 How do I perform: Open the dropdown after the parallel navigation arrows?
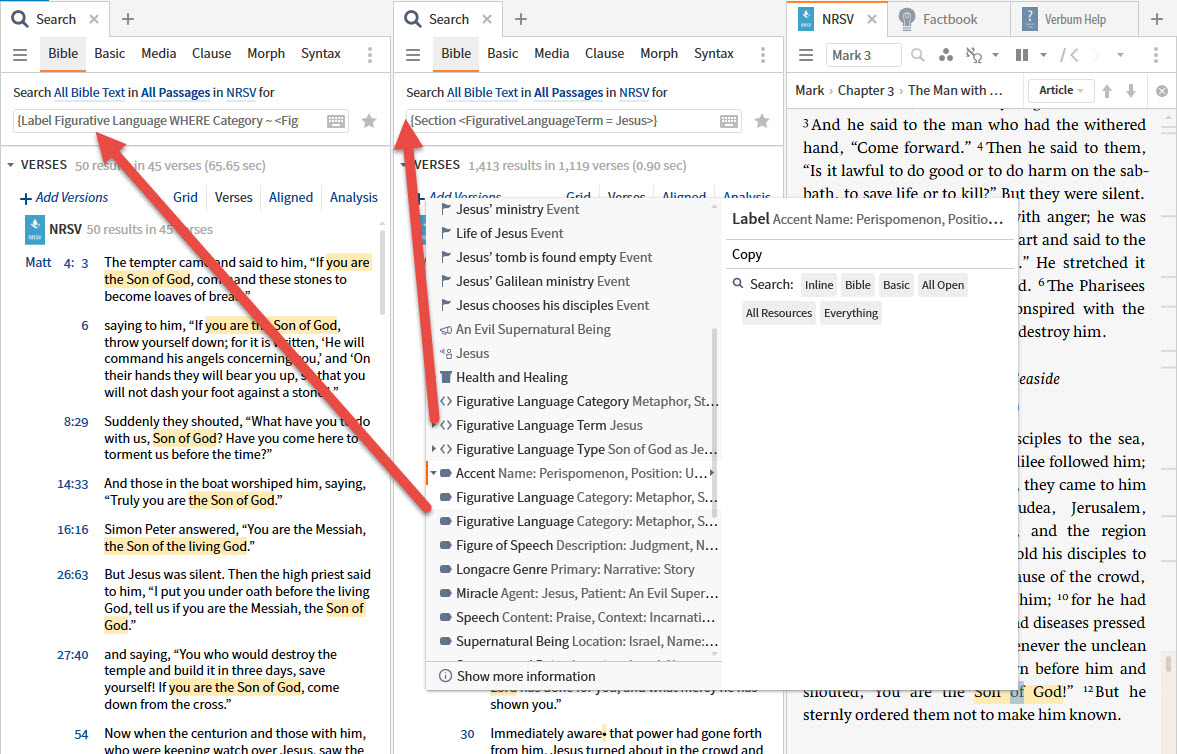point(1120,55)
